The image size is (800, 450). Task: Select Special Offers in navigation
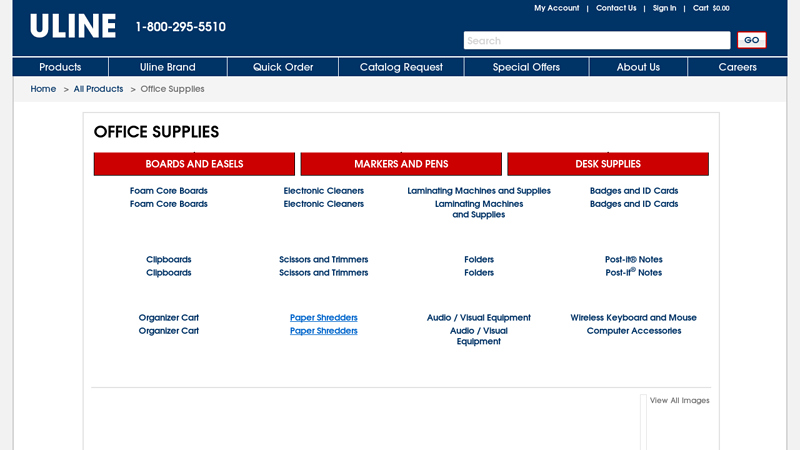(526, 67)
